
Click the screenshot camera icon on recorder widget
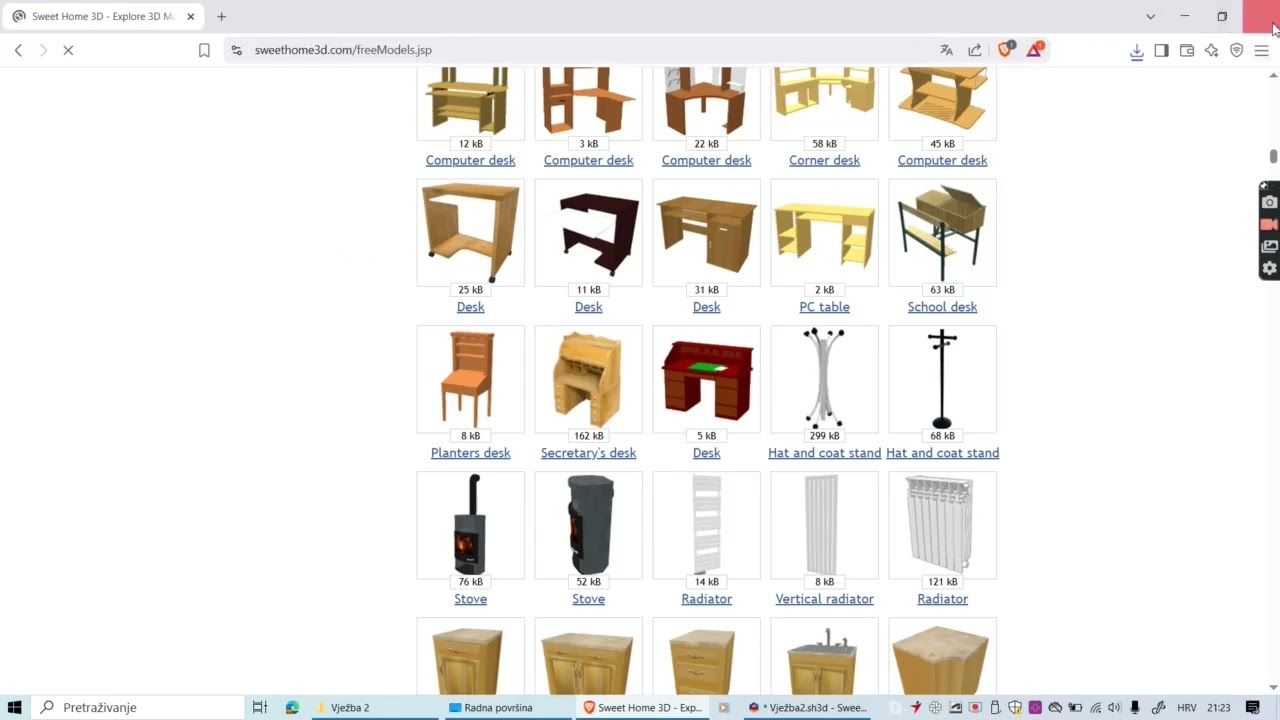pos(1270,202)
